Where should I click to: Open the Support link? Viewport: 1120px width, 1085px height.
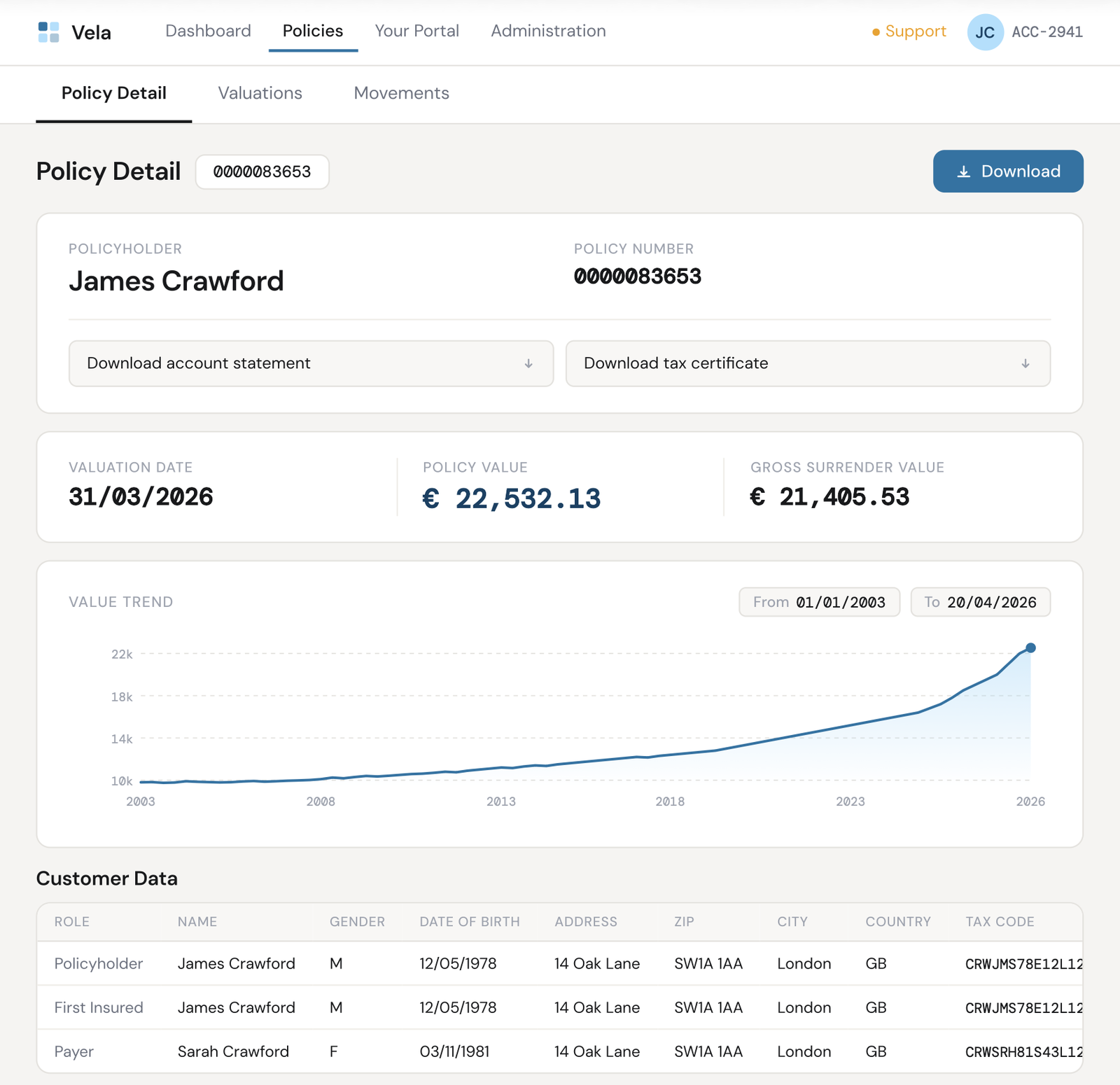pos(915,31)
